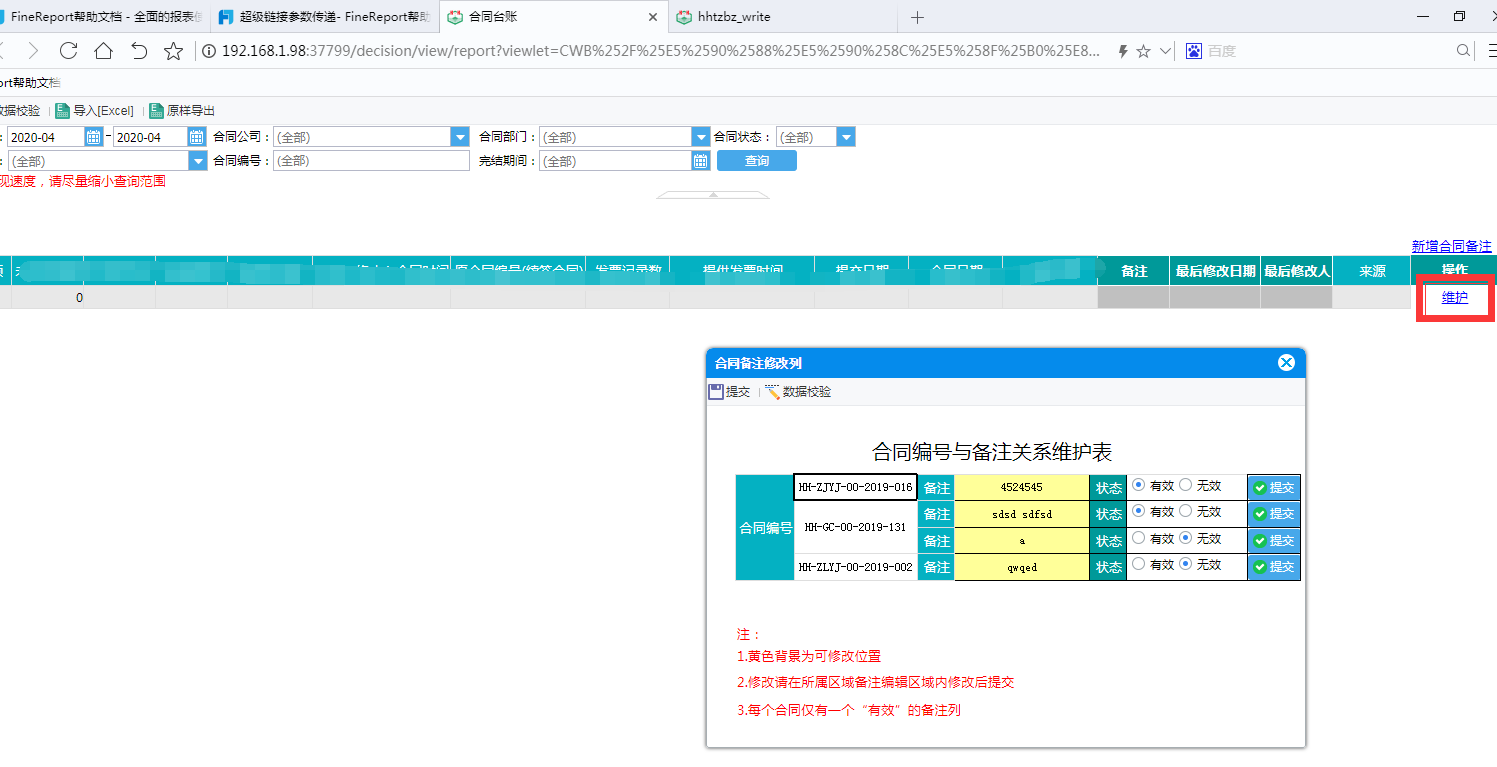This screenshot has height=767, width=1497.
Task: Expand the 合同部门 dropdown
Action: (700, 137)
